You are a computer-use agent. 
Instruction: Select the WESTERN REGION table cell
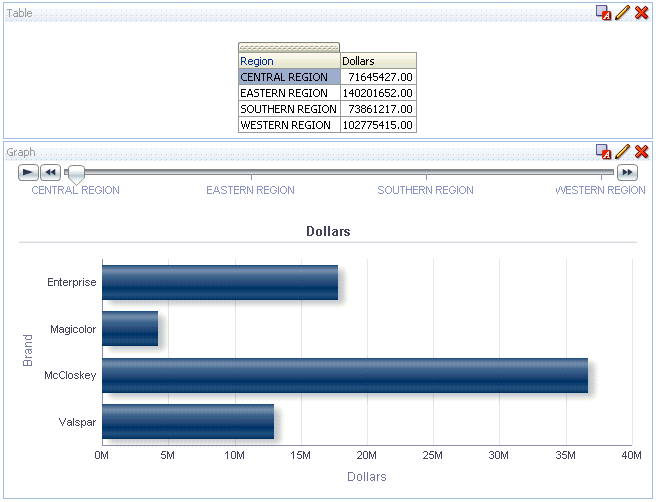coord(289,125)
